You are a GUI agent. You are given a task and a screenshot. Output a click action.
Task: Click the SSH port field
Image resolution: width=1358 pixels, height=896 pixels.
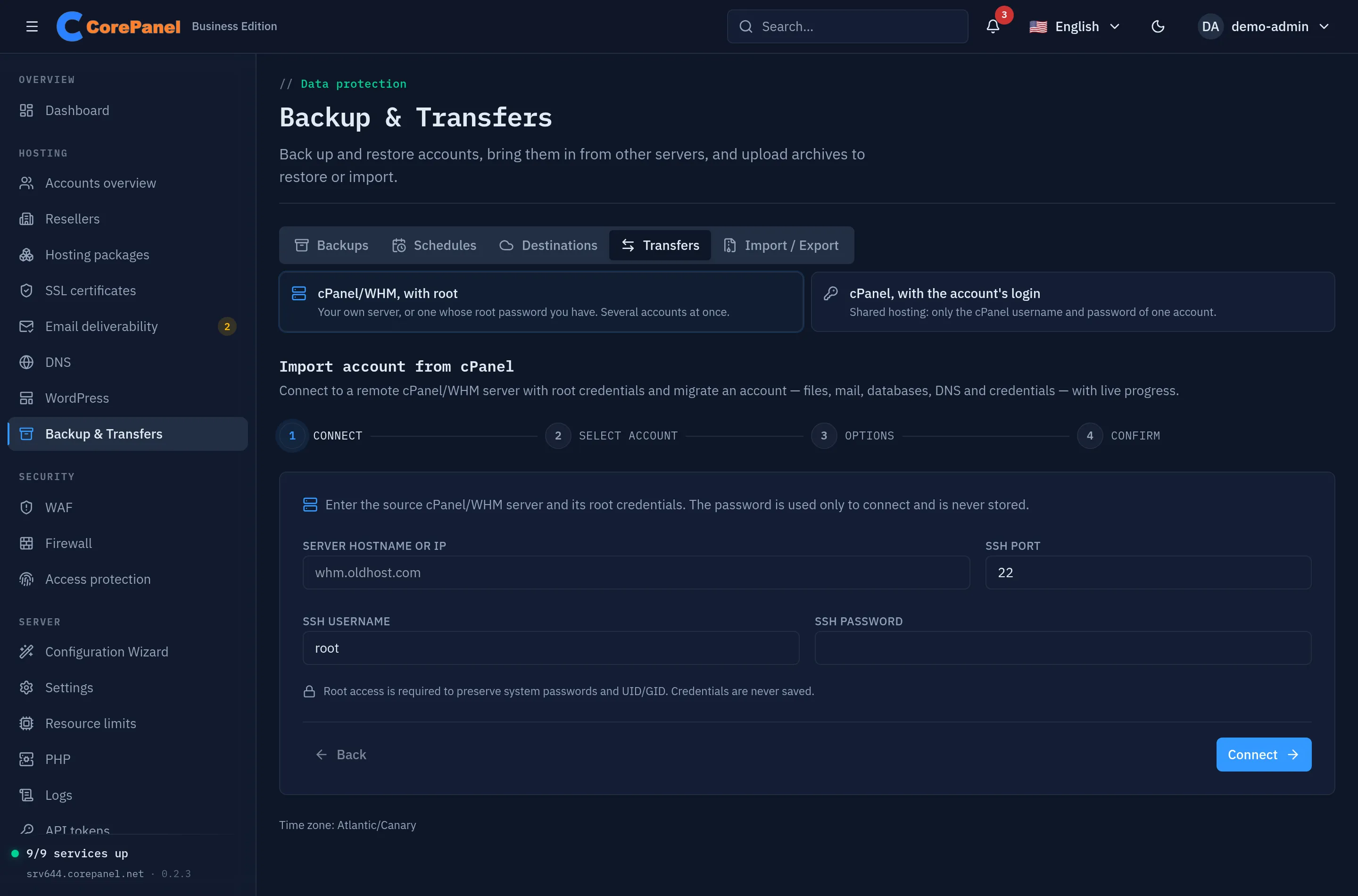click(x=1148, y=572)
